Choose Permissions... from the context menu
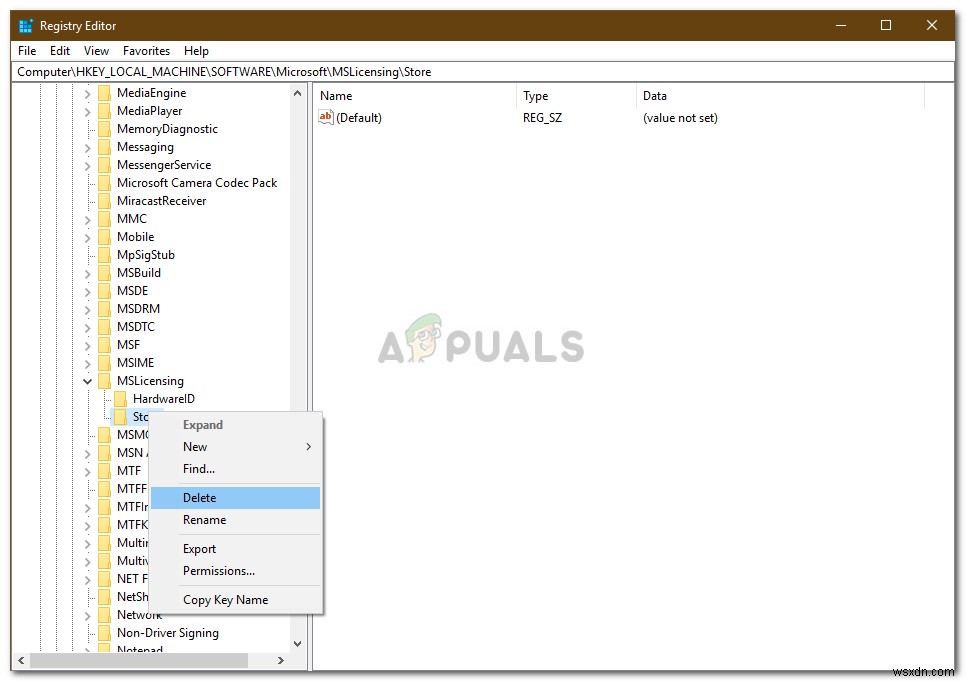Viewport: 966px width, 682px height. coord(235,571)
